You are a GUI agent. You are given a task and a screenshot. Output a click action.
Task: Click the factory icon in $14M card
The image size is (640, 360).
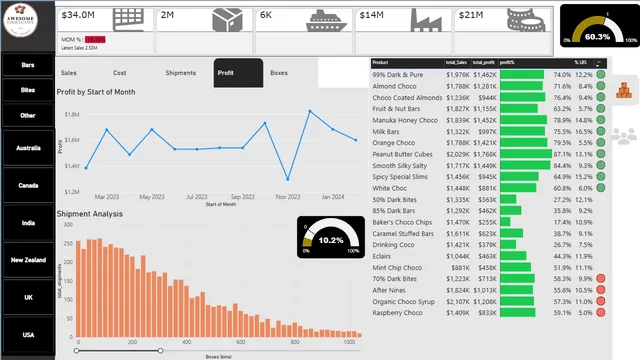[426, 21]
